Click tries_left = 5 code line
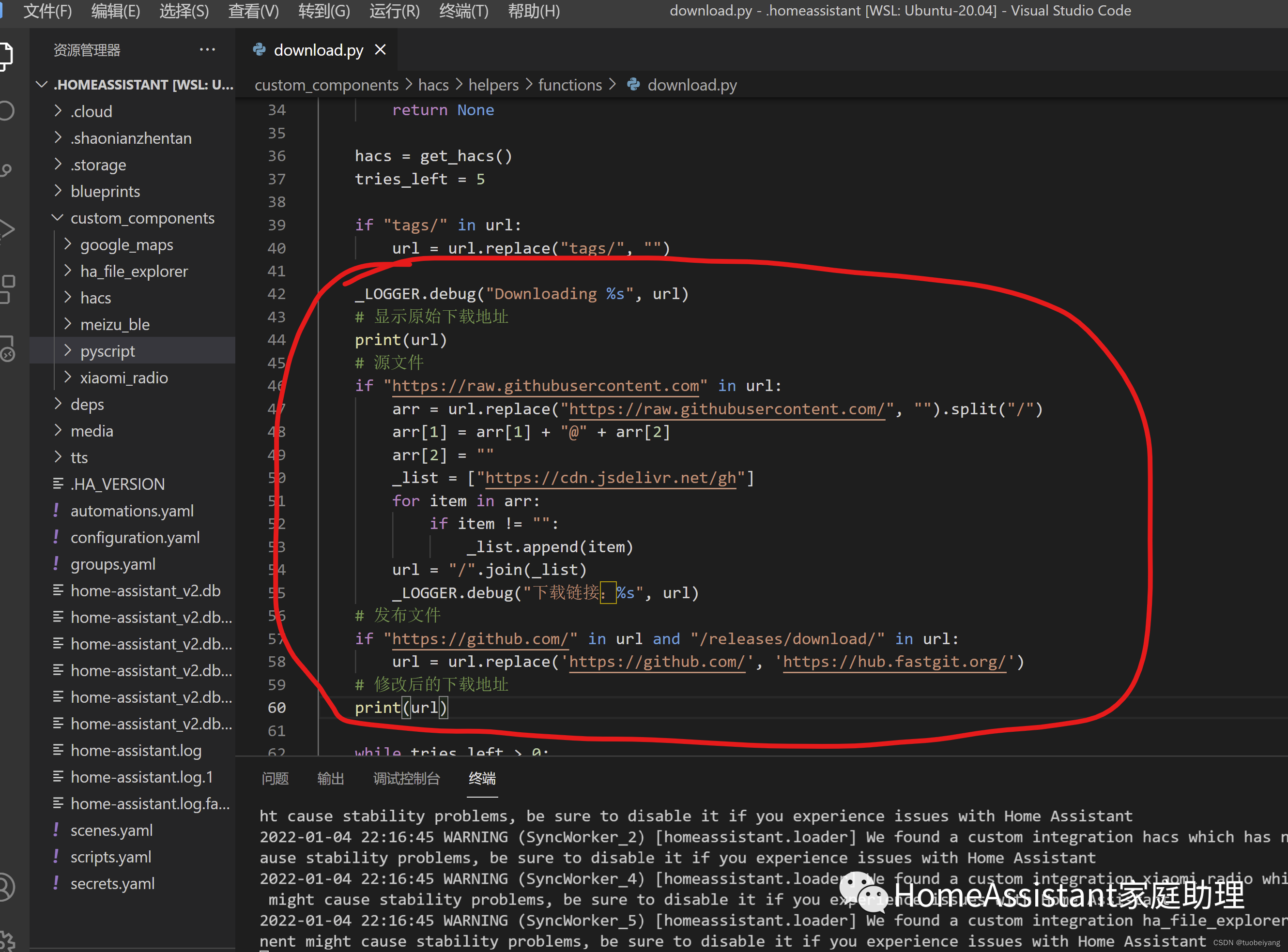 click(420, 179)
